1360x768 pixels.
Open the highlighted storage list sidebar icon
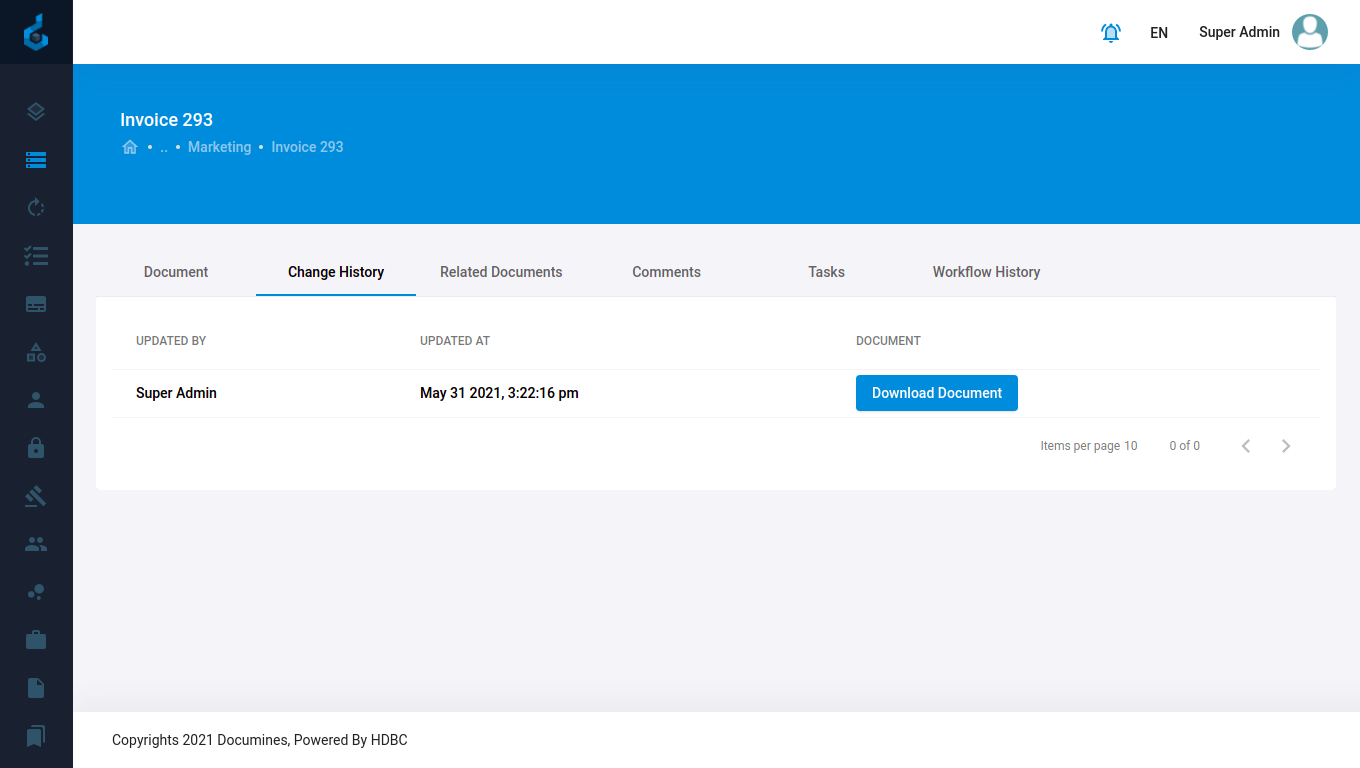tap(36, 160)
